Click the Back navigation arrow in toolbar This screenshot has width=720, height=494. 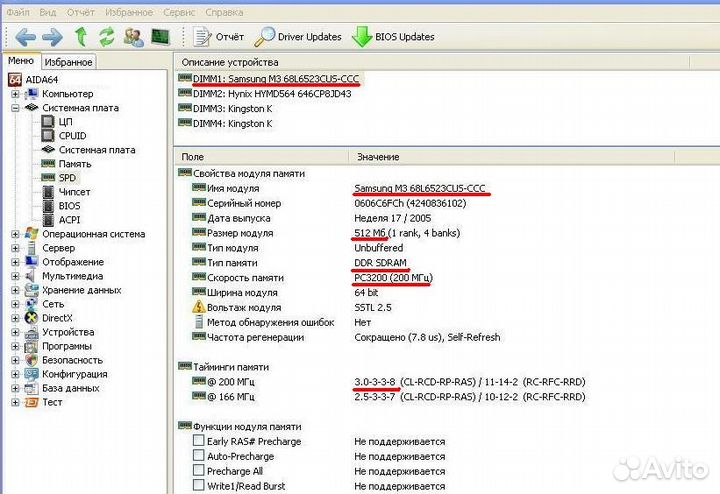[25, 37]
